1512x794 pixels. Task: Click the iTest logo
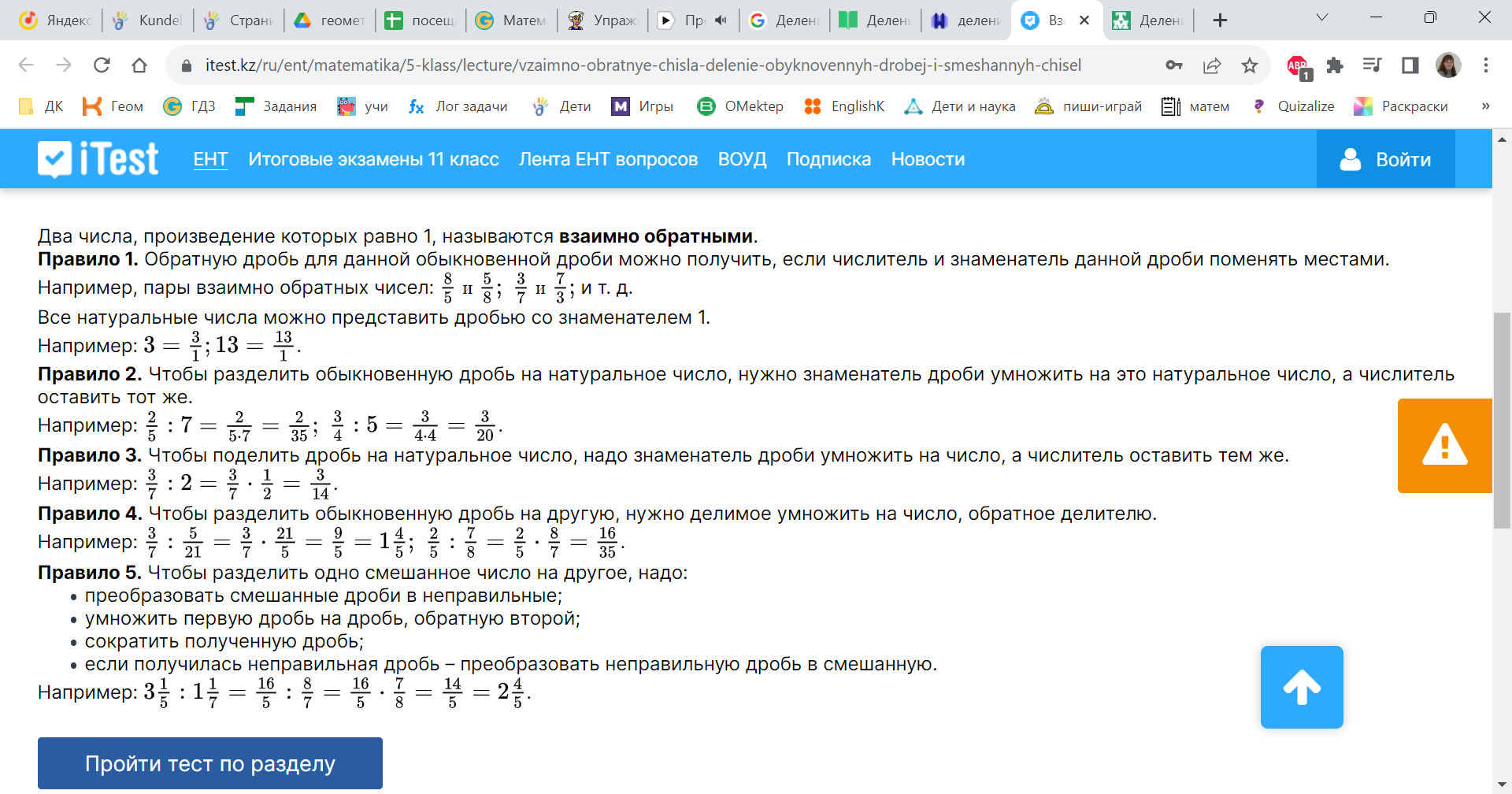click(x=98, y=159)
